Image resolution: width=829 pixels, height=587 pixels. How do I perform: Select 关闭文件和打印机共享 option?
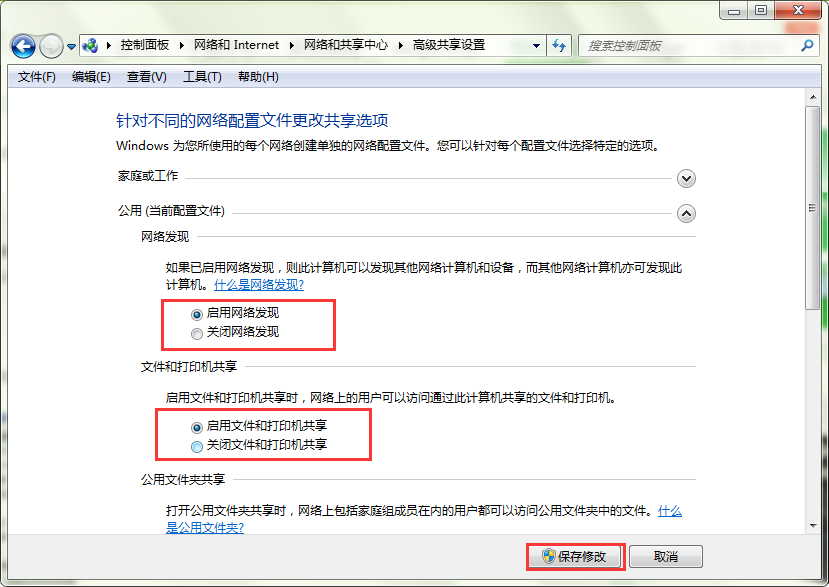click(169, 445)
